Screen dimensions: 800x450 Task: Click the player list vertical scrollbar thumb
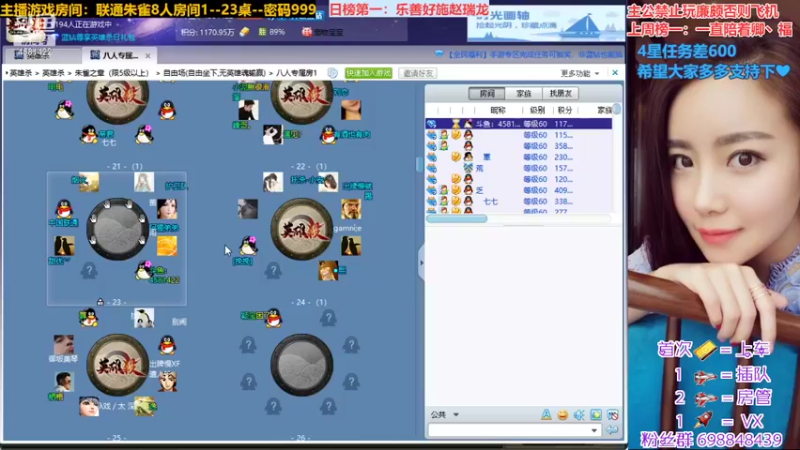[617, 109]
